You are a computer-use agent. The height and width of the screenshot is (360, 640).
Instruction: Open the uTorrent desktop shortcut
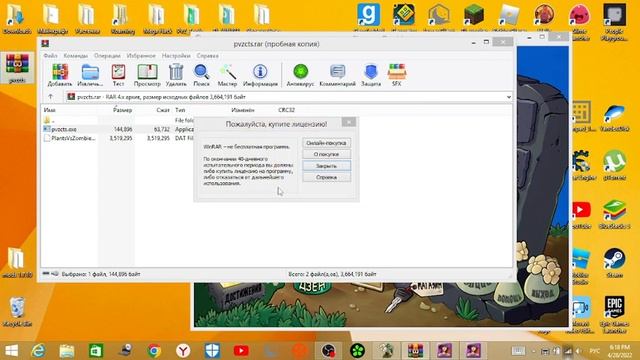pyautogui.click(x=614, y=165)
